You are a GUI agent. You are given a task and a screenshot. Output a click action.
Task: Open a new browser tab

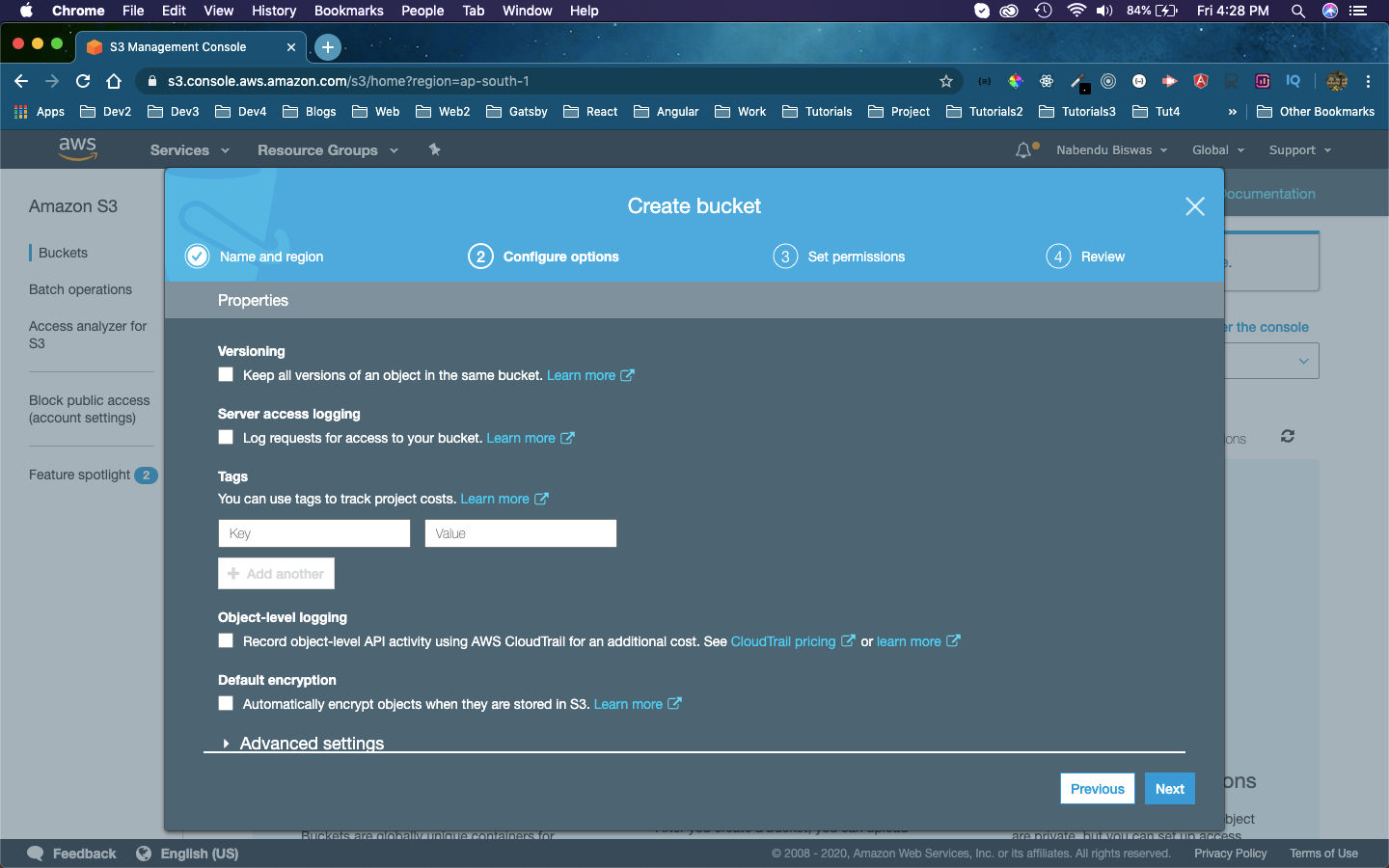point(328,46)
